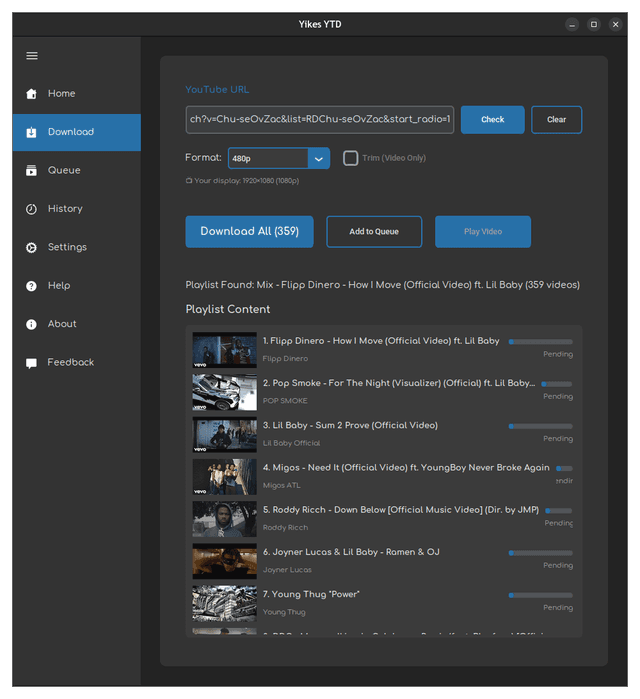The height and width of the screenshot is (699, 640).
Task: Click thumbnail of Roddy Ricch Down Below
Action: 225,519
